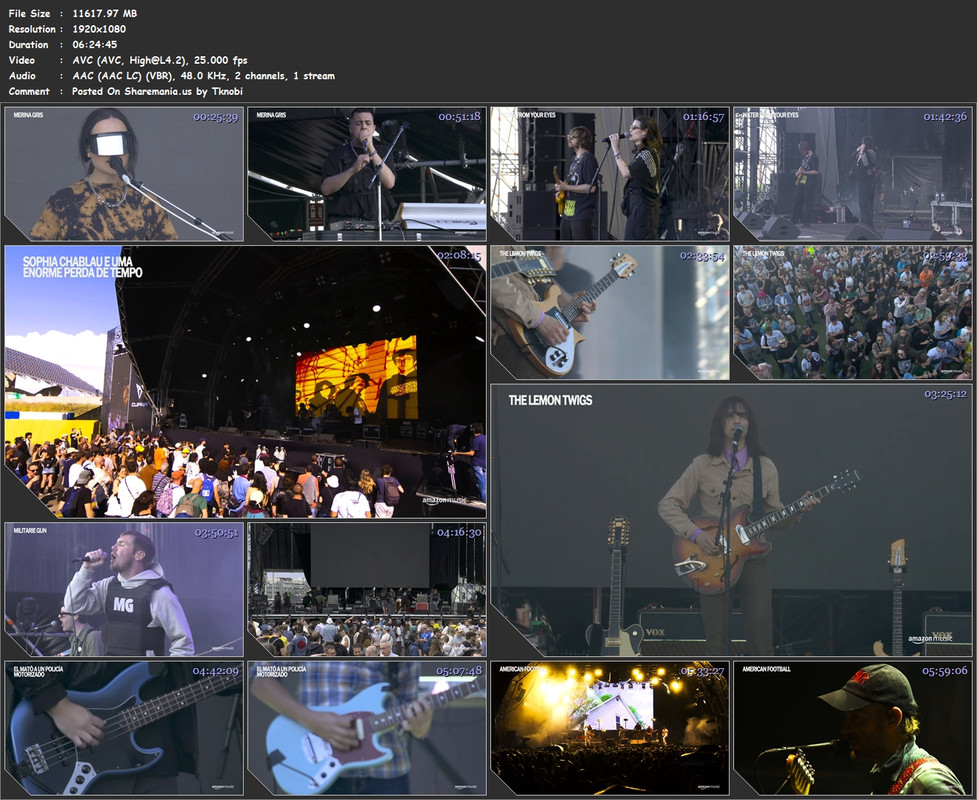Viewport: 977px width, 800px height.
Task: Click 'THE LEMON TWIGS' caption on large thumbnail
Action: coord(550,400)
